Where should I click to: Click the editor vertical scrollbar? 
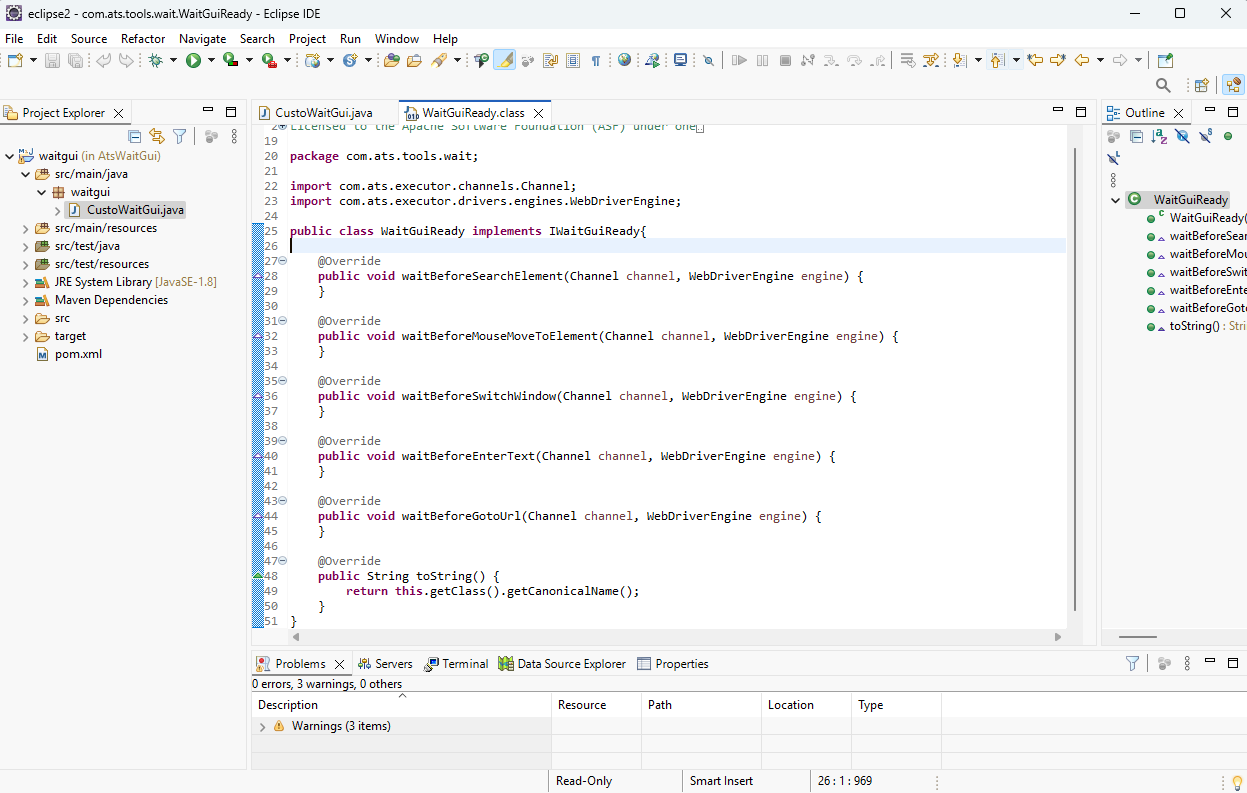[1076, 380]
